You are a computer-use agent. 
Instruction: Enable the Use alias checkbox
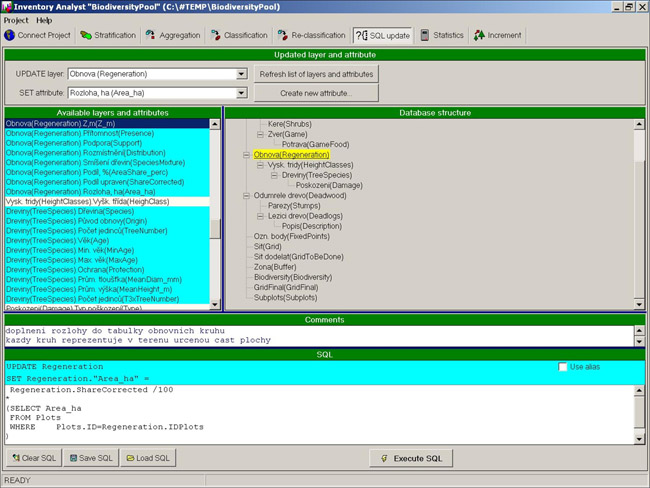[563, 367]
